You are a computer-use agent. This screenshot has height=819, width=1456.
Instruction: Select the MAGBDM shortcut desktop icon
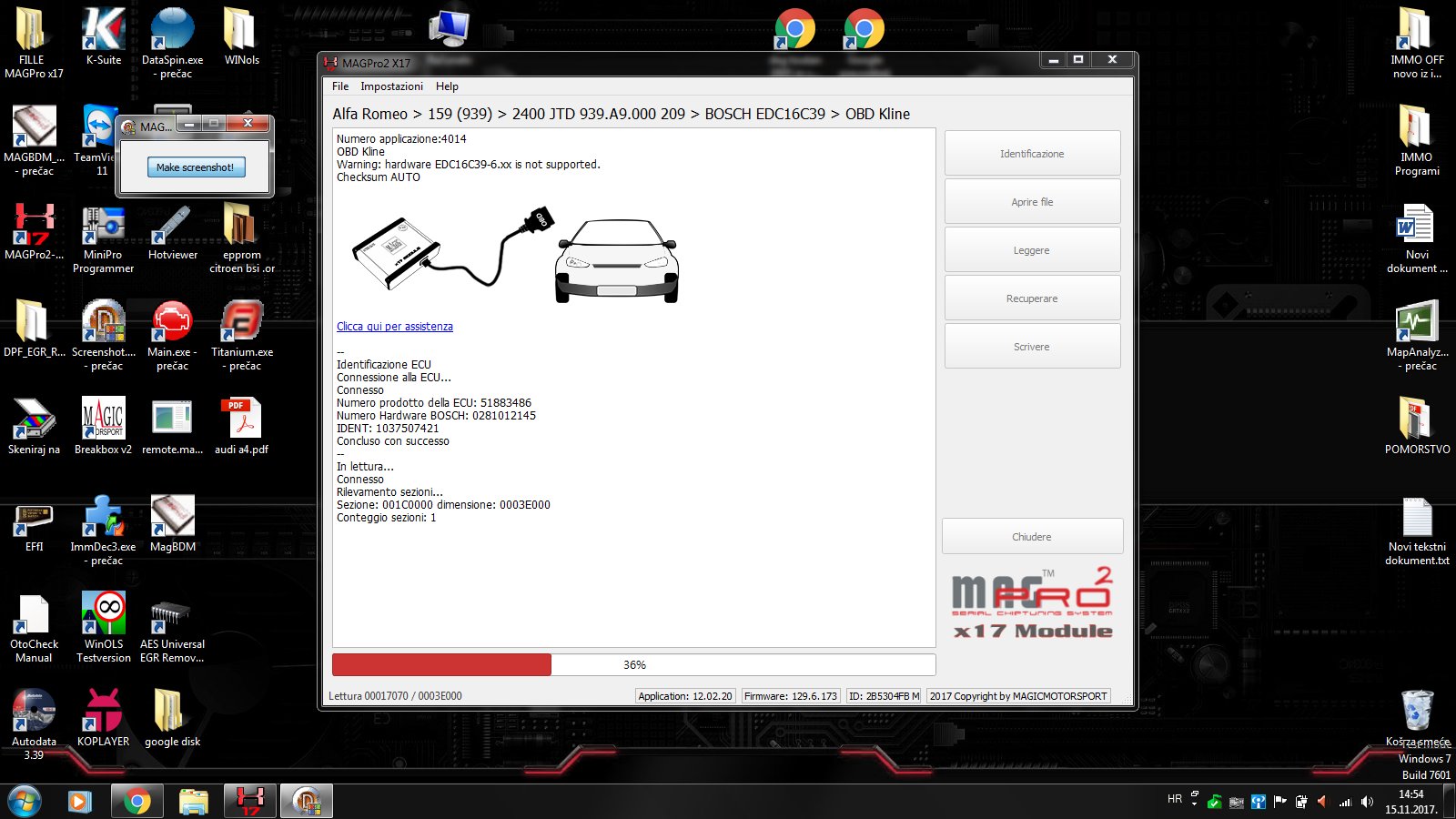tap(34, 141)
